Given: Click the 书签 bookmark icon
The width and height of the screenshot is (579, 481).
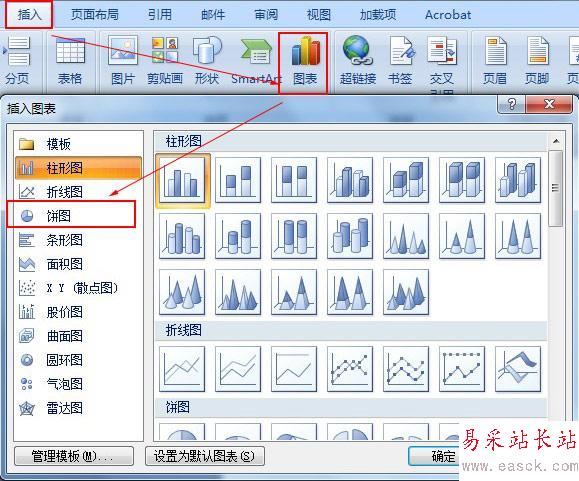Looking at the screenshot, I should [400, 61].
